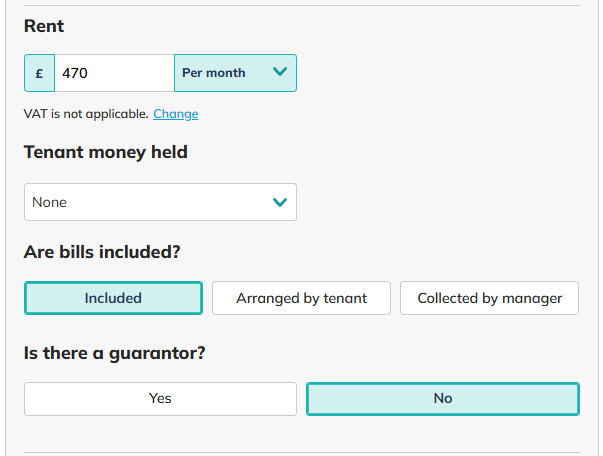This screenshot has width=603, height=456.
Task: Click the chevron arrow in None selector
Action: [280, 202]
